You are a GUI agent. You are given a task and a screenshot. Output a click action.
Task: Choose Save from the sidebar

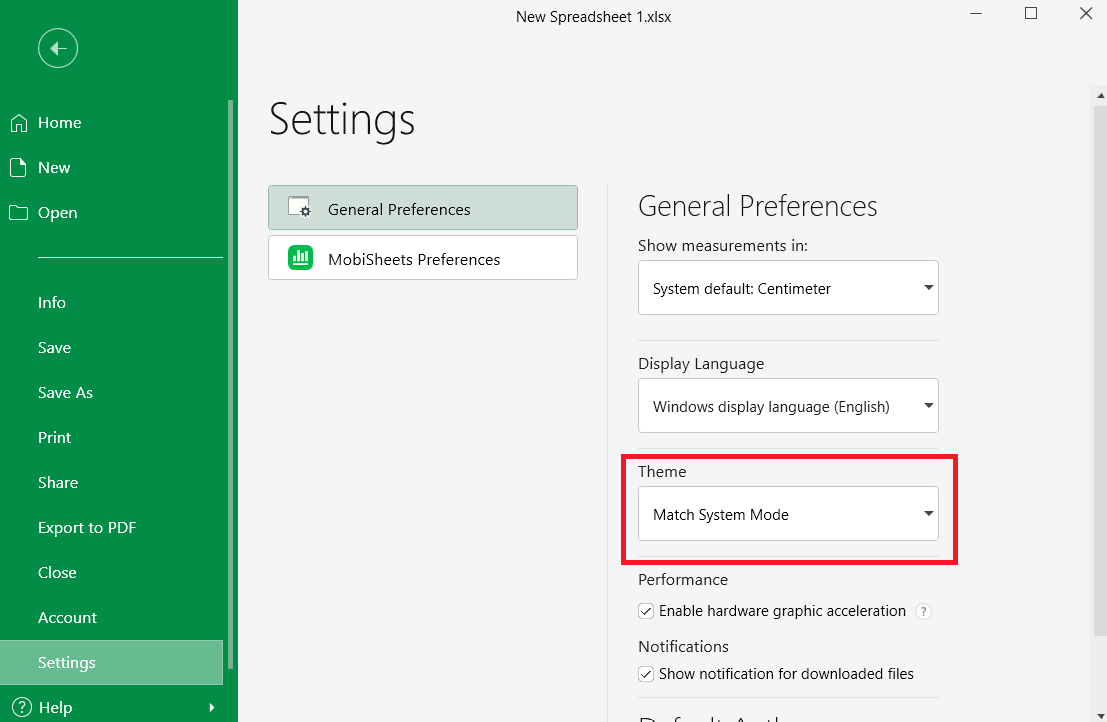[54, 348]
